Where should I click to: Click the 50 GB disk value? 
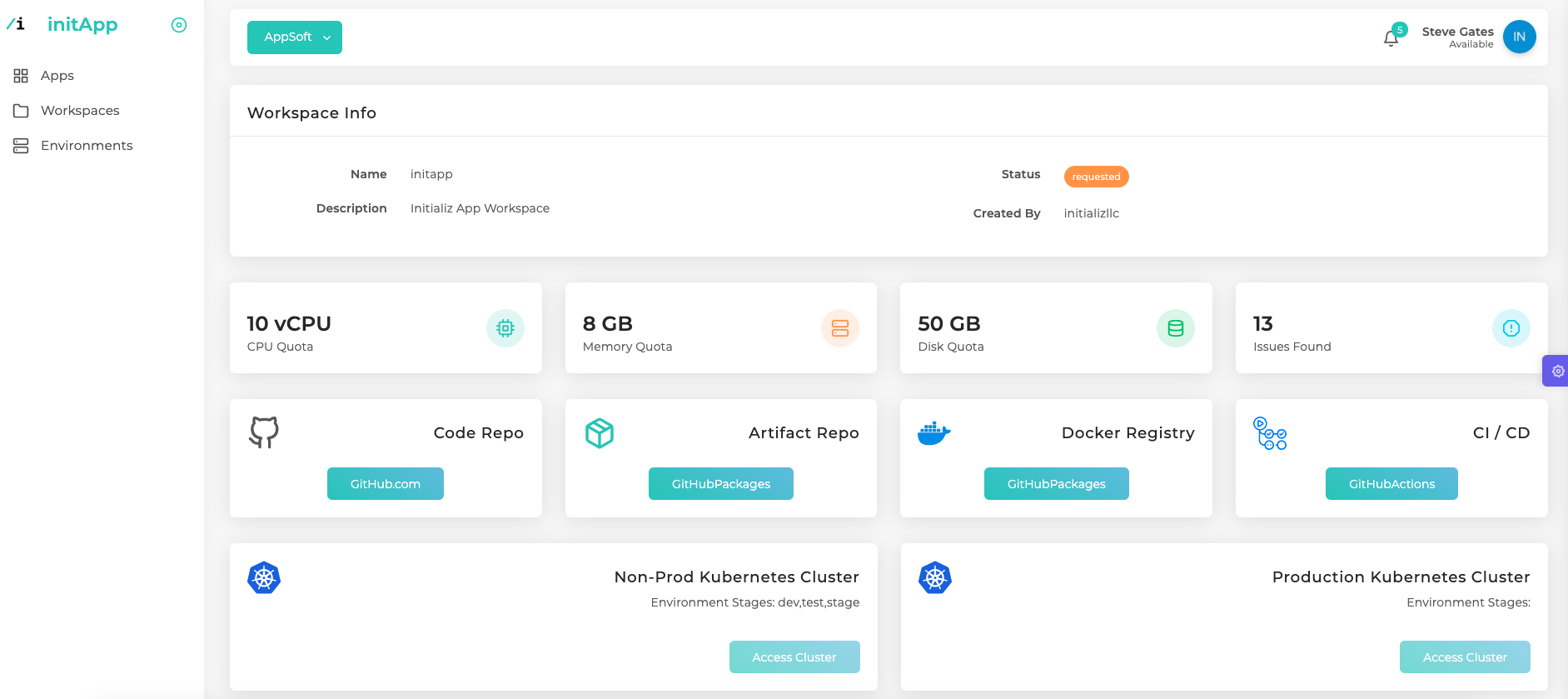pyautogui.click(x=949, y=324)
